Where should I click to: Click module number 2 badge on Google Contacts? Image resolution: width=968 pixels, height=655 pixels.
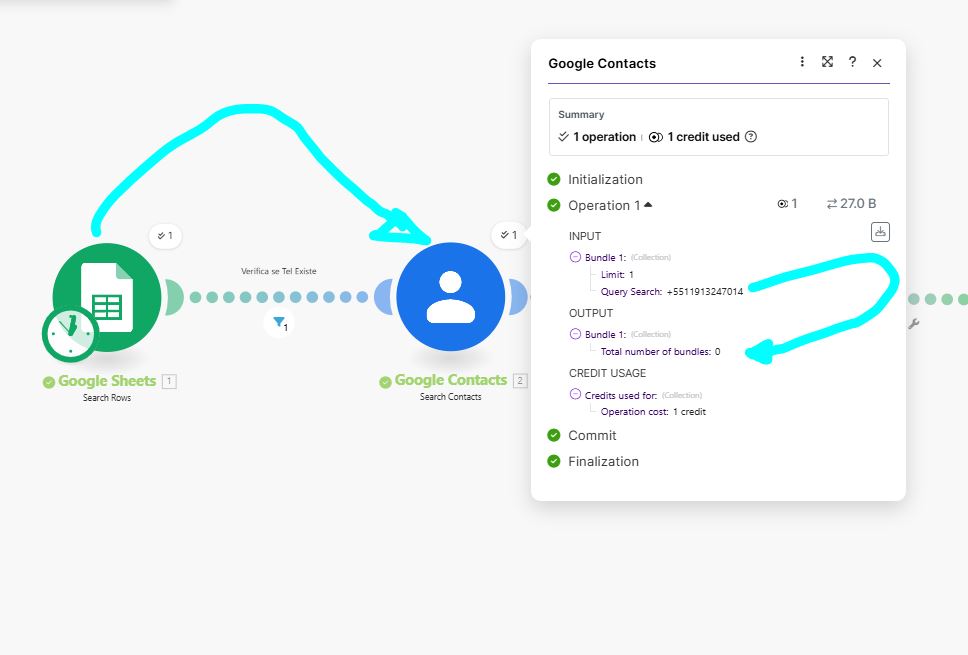pyautogui.click(x=520, y=380)
